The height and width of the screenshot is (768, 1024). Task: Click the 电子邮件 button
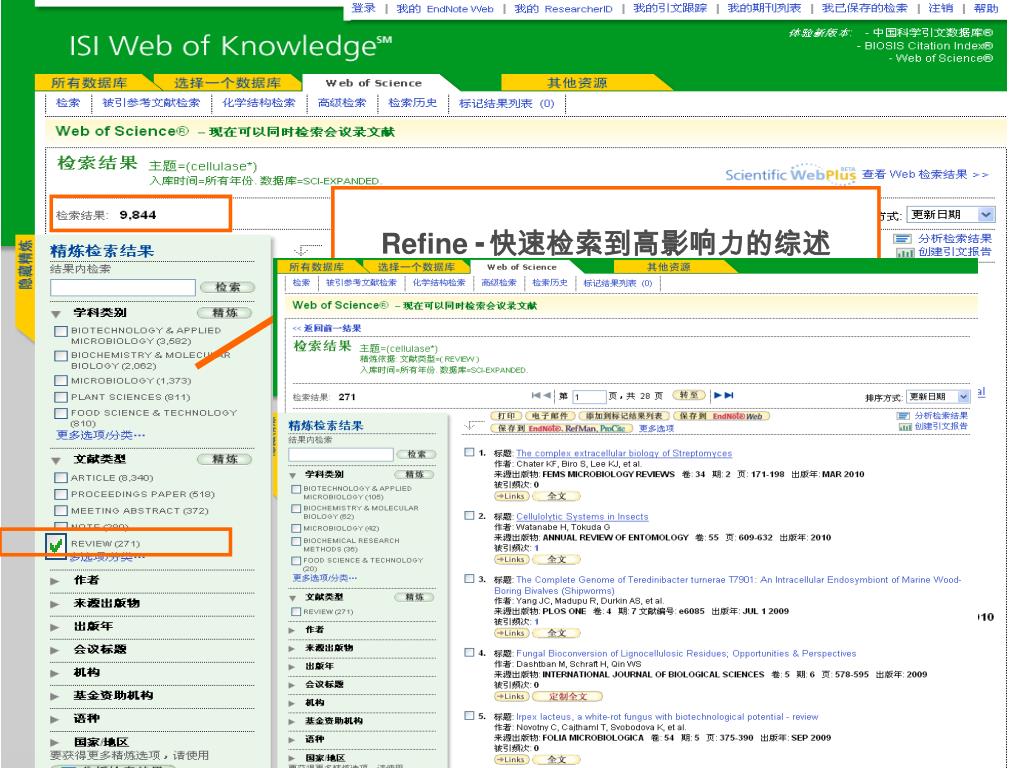(549, 416)
